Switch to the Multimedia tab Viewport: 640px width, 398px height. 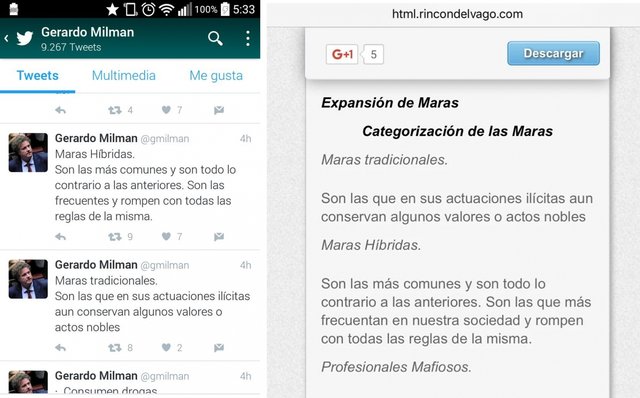tap(124, 76)
